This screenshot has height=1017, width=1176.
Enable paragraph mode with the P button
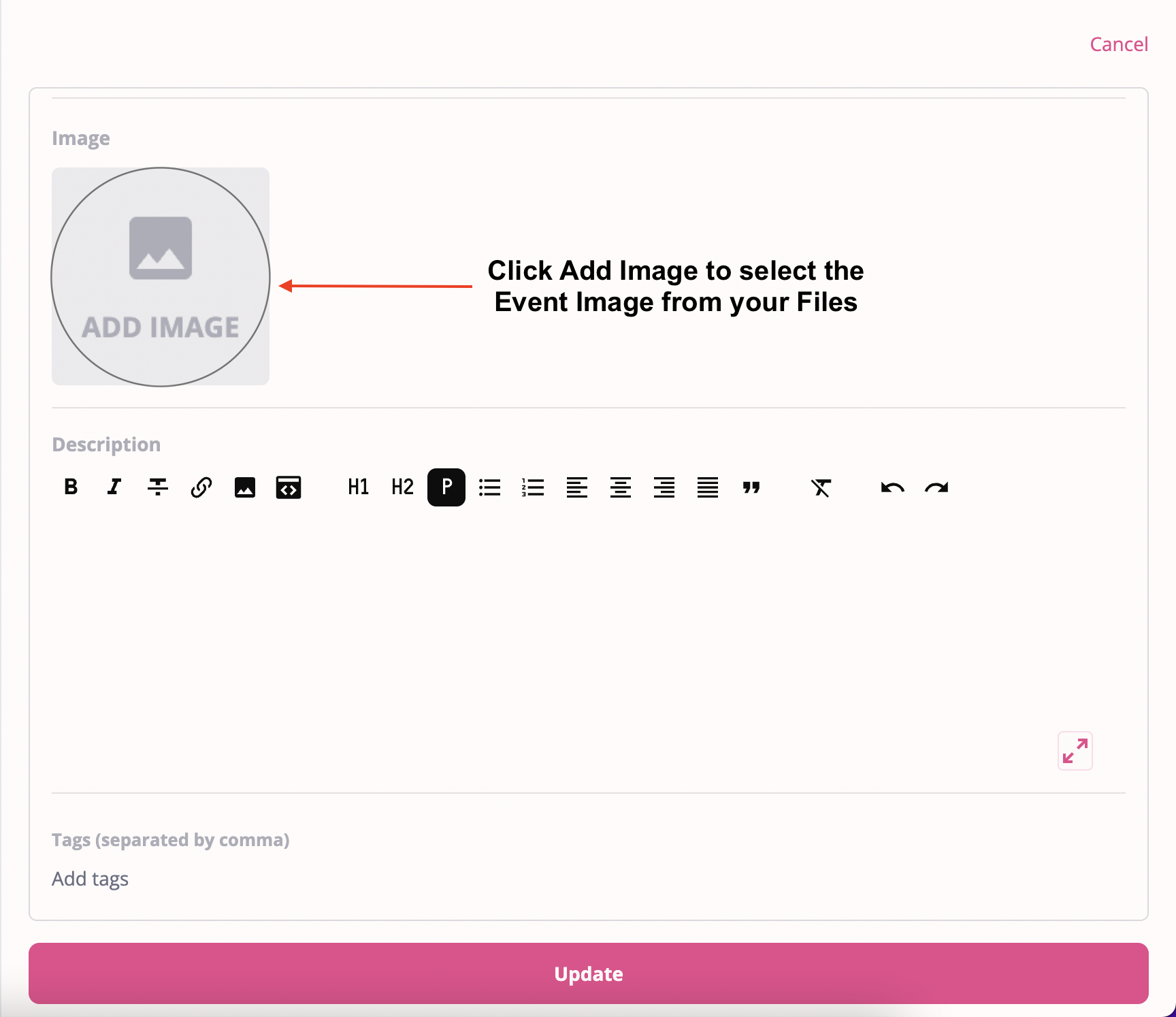pos(446,487)
